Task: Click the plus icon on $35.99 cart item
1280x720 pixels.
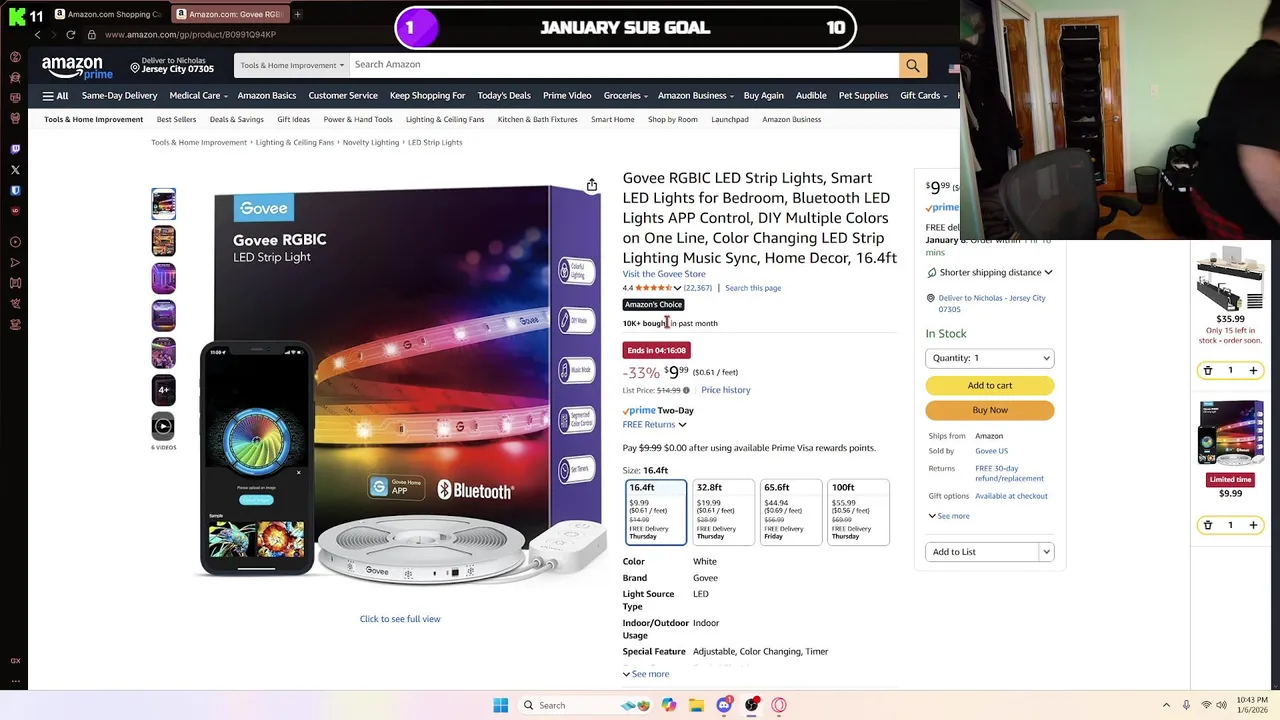Action: pos(1253,371)
